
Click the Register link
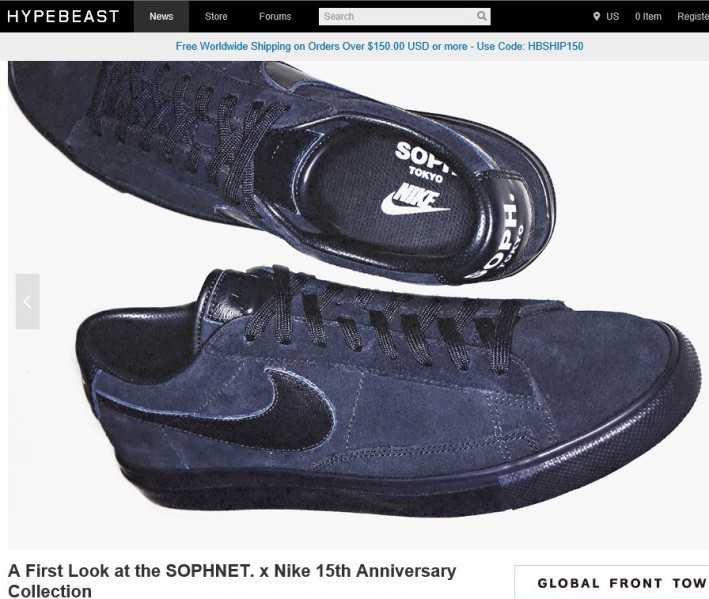pos(693,16)
